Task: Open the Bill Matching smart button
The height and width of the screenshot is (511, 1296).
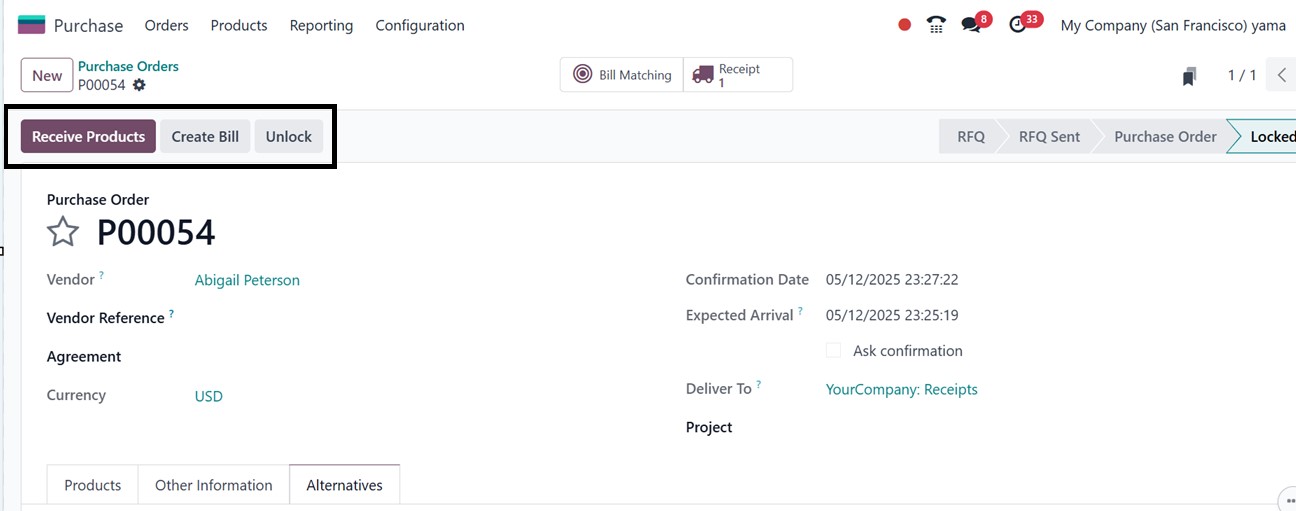Action: [x=622, y=75]
